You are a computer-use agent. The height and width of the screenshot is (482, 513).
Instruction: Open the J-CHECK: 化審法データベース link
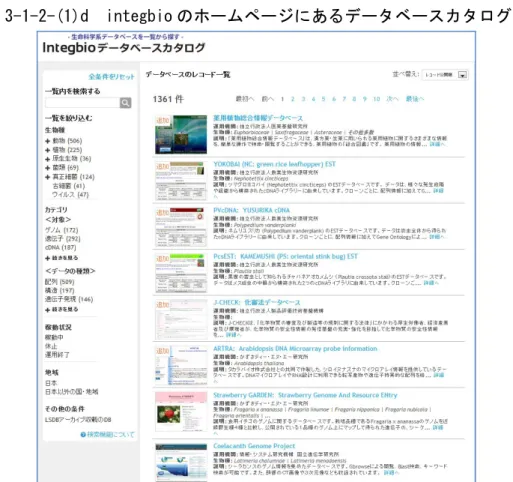[257, 302]
